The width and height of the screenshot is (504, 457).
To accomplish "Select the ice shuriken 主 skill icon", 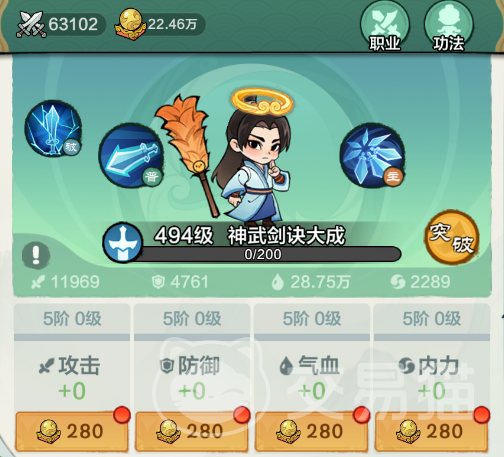I will pyautogui.click(x=373, y=155).
